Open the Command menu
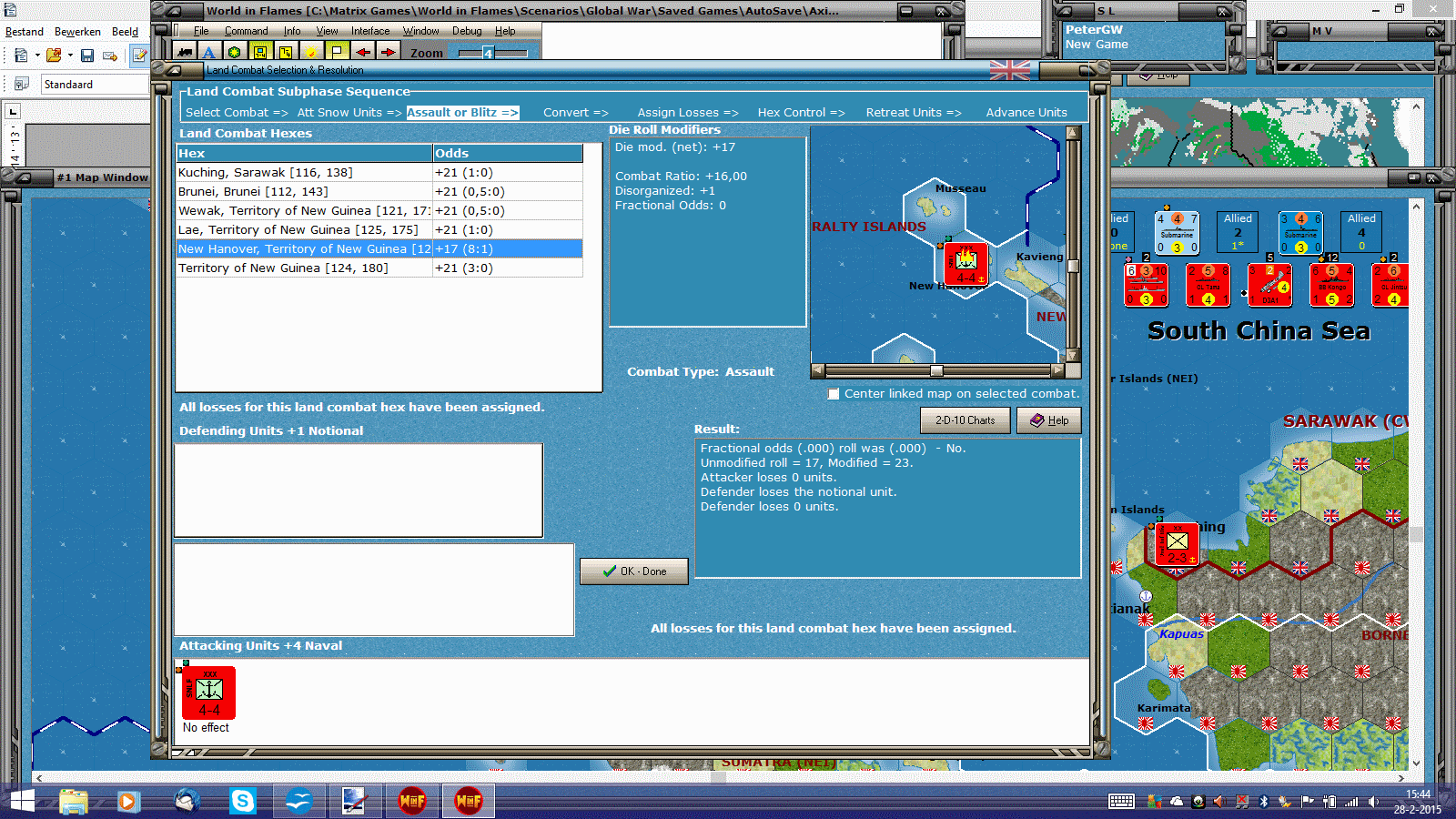 (247, 31)
